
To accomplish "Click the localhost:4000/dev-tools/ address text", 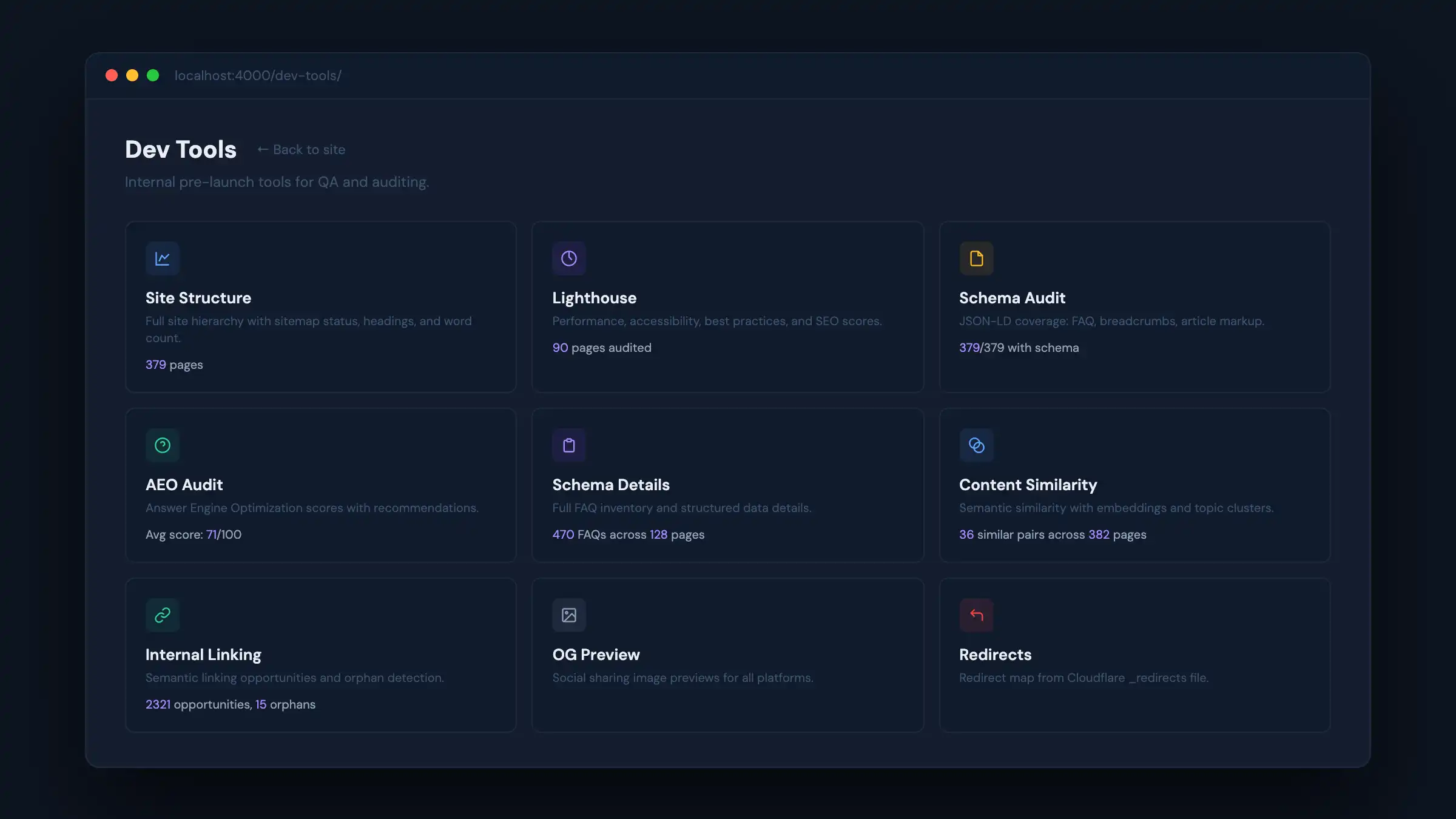I will 258,76.
